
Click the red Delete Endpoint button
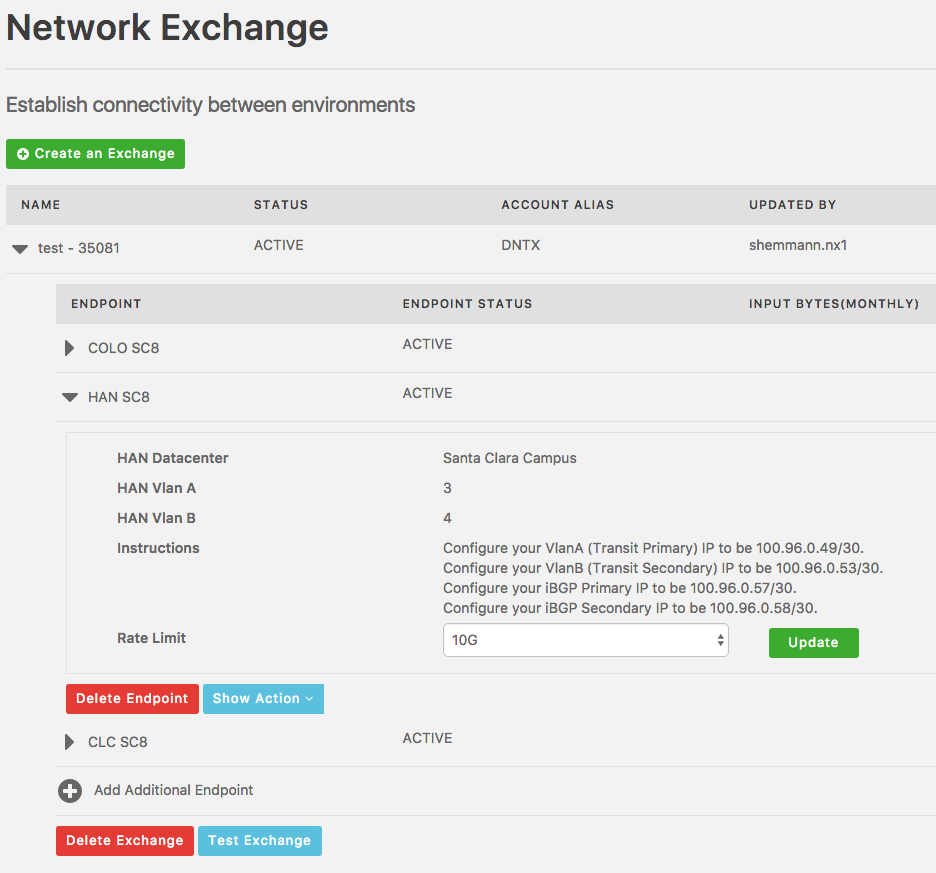(133, 699)
